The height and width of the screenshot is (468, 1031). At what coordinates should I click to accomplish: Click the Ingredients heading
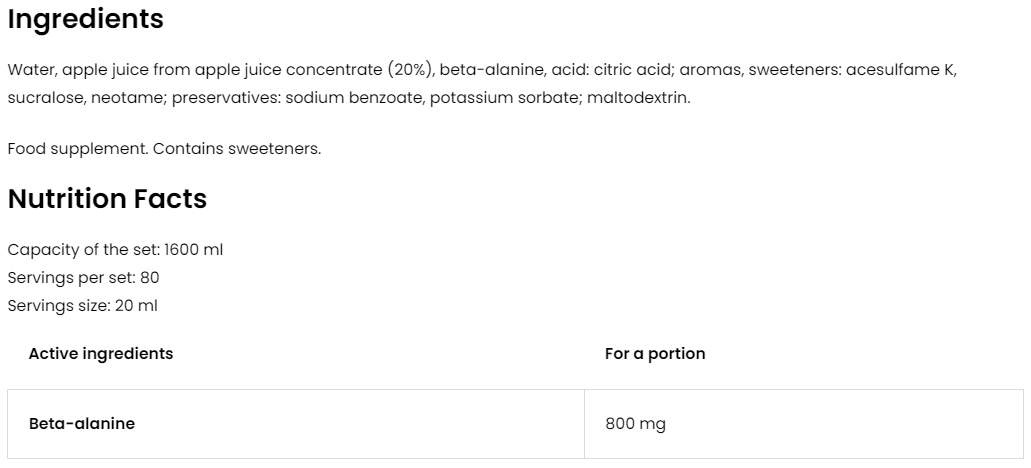[x=85, y=19]
